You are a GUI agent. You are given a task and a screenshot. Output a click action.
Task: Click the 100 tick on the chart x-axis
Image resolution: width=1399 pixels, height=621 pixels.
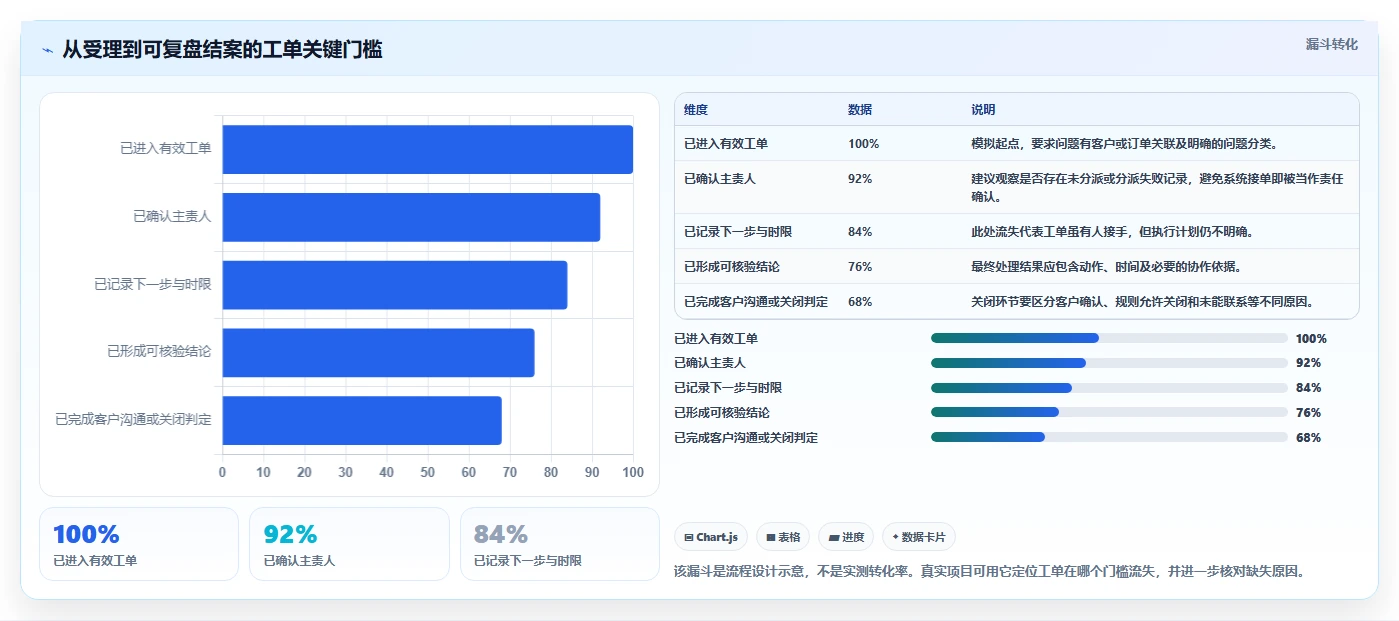click(633, 473)
